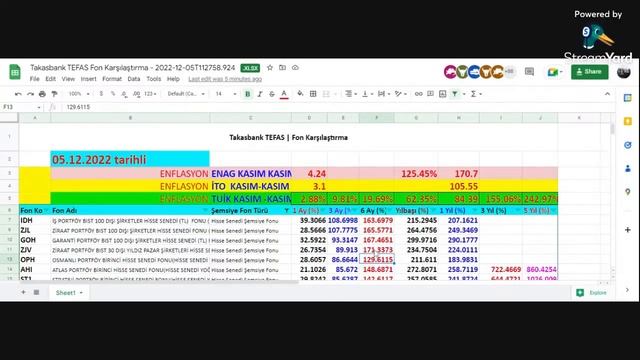Image resolution: width=640 pixels, height=360 pixels.
Task: Click the Explore button
Action: click(x=592, y=293)
